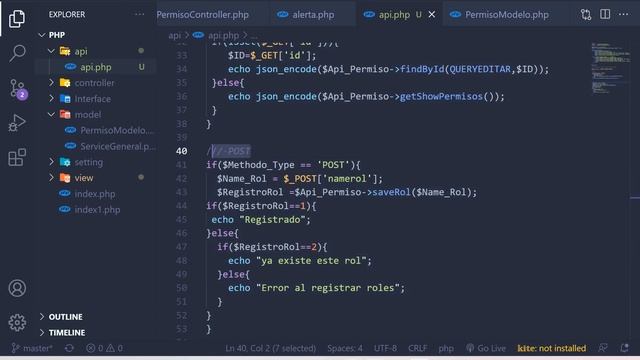Click the saveRol method call
The width and height of the screenshot is (640, 360).
[391, 192]
